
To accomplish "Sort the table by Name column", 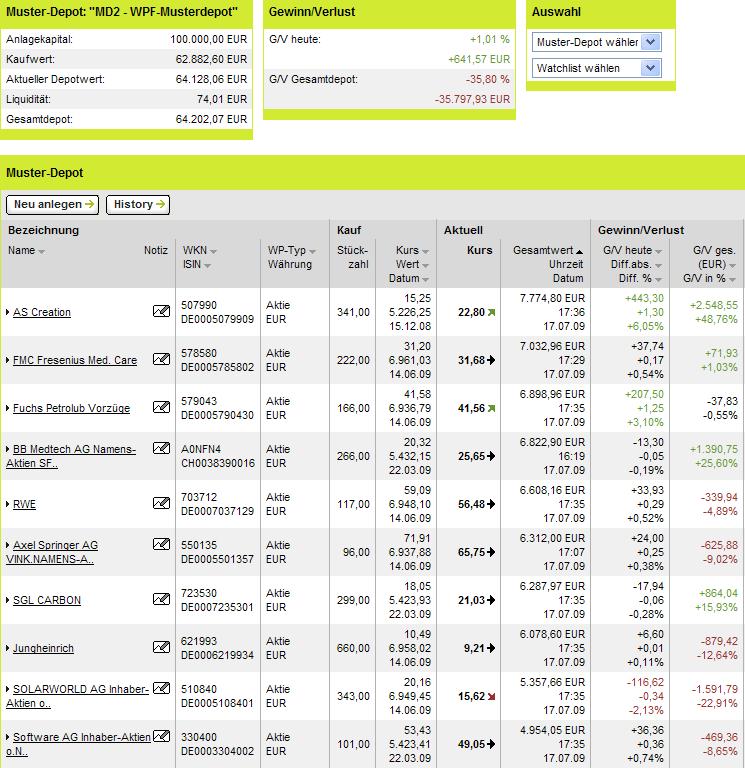I will tap(42, 252).
